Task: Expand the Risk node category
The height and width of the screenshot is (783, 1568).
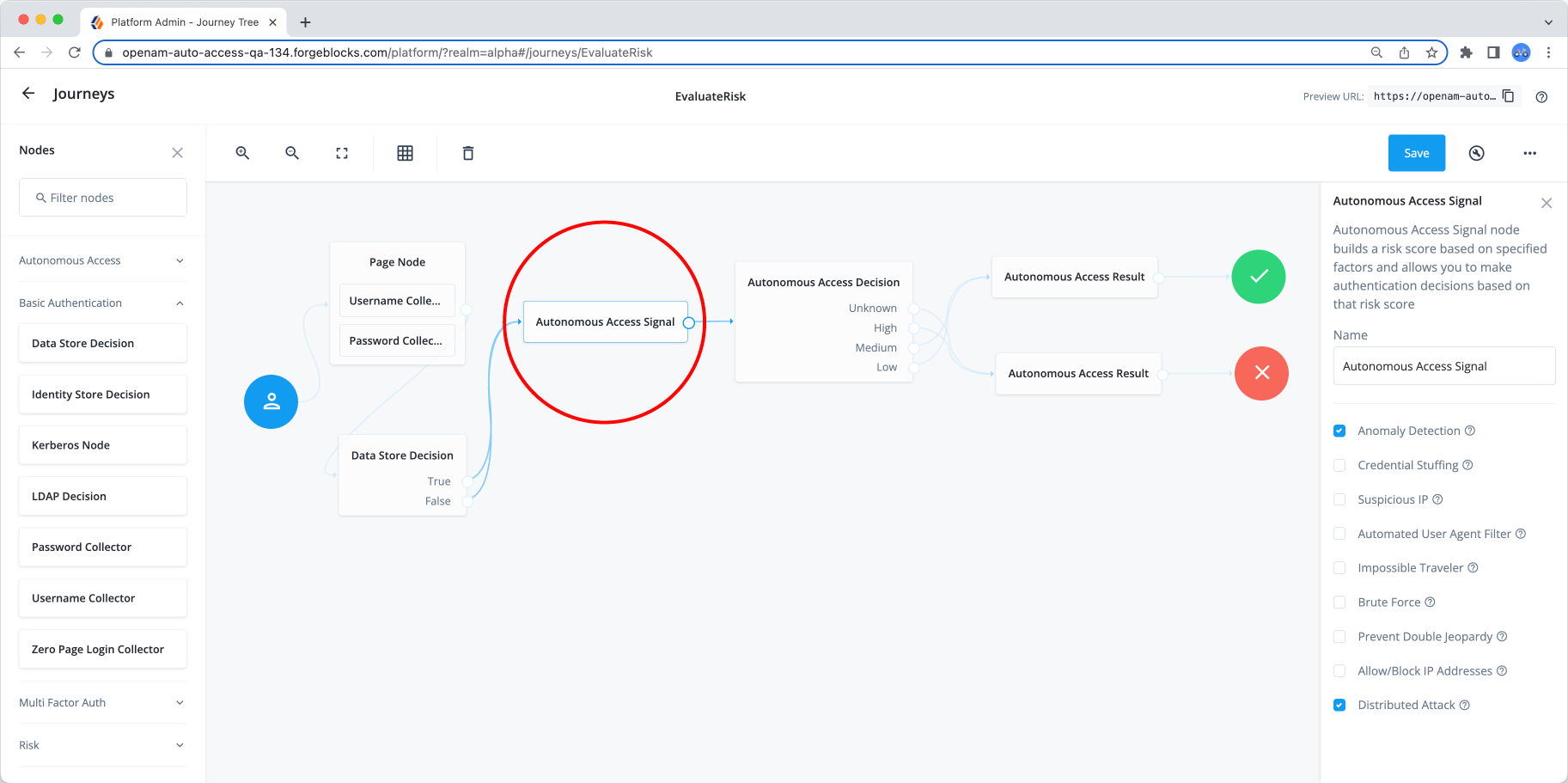Action: tap(102, 745)
